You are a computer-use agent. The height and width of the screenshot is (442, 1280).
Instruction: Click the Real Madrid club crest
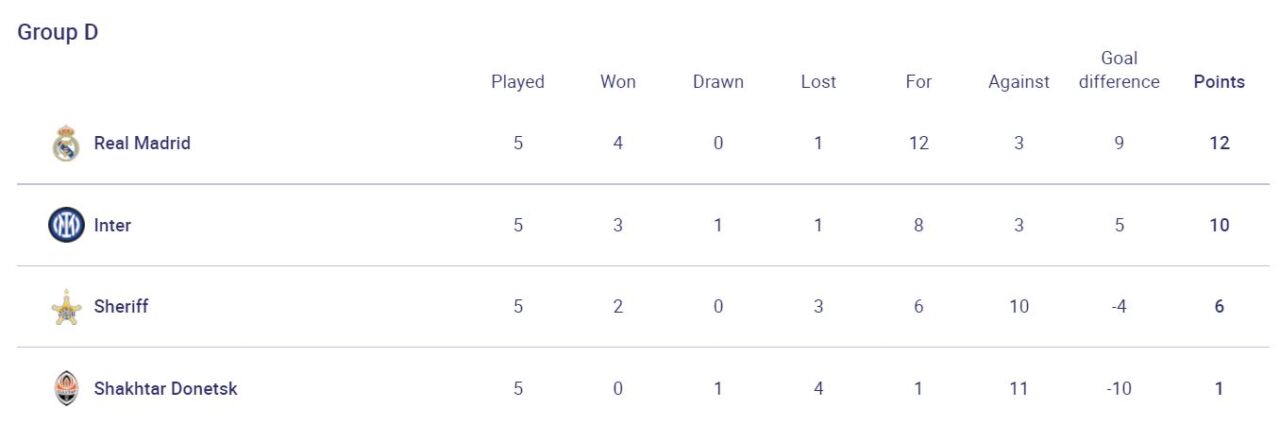[66, 143]
